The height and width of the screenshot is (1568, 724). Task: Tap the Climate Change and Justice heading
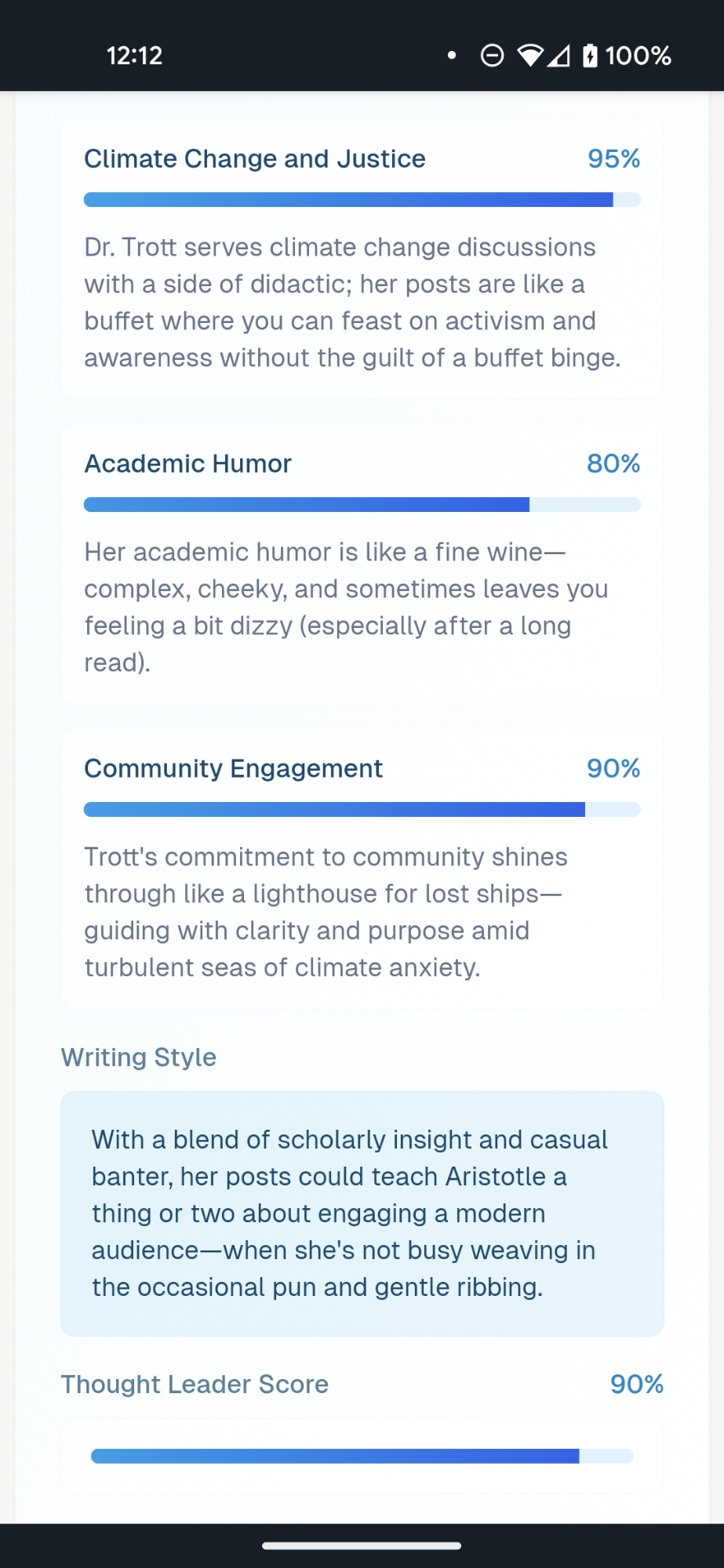click(255, 159)
